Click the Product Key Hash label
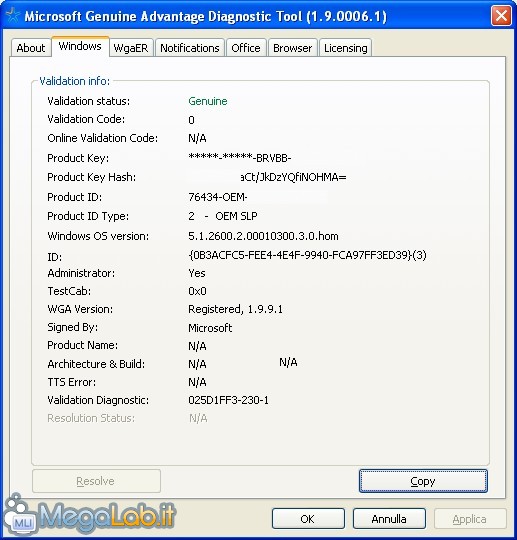This screenshot has width=517, height=540. click(92, 177)
